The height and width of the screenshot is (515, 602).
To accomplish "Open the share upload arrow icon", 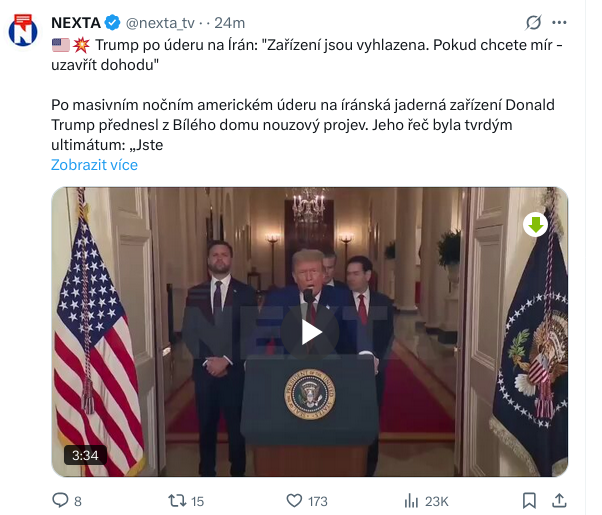I will pyautogui.click(x=559, y=500).
